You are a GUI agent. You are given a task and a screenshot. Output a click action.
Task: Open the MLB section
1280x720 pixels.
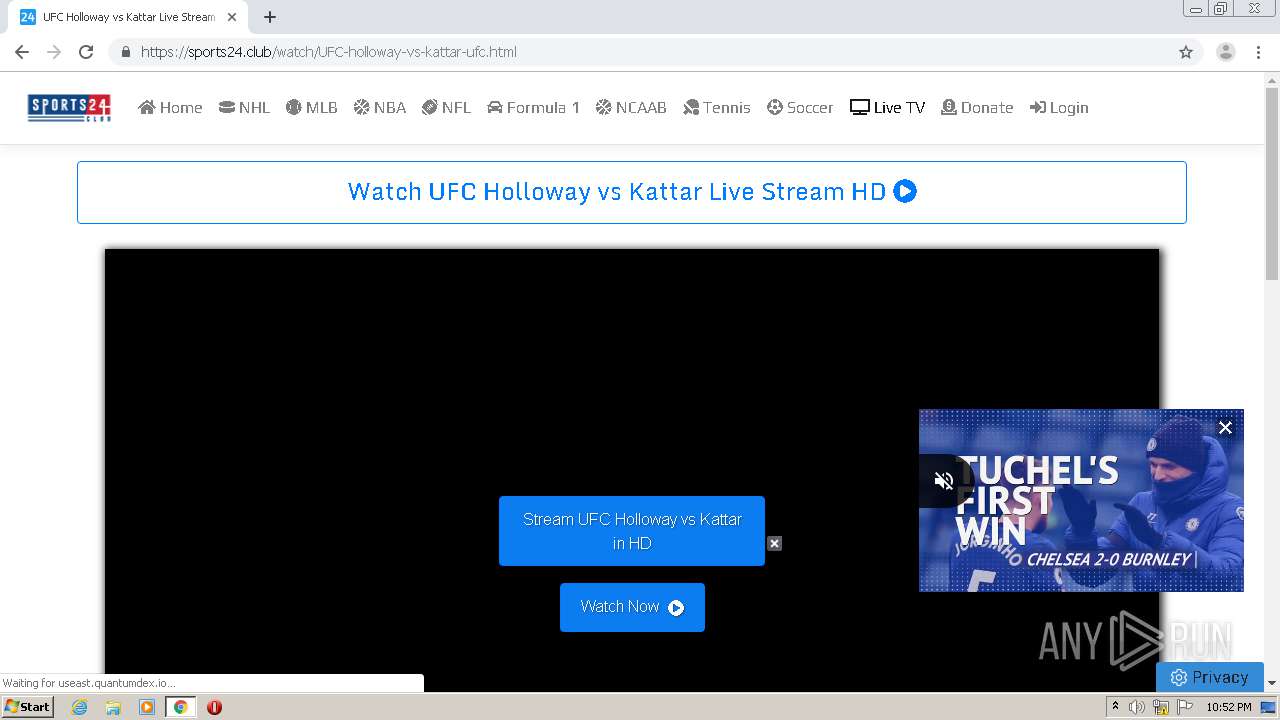tap(311, 108)
